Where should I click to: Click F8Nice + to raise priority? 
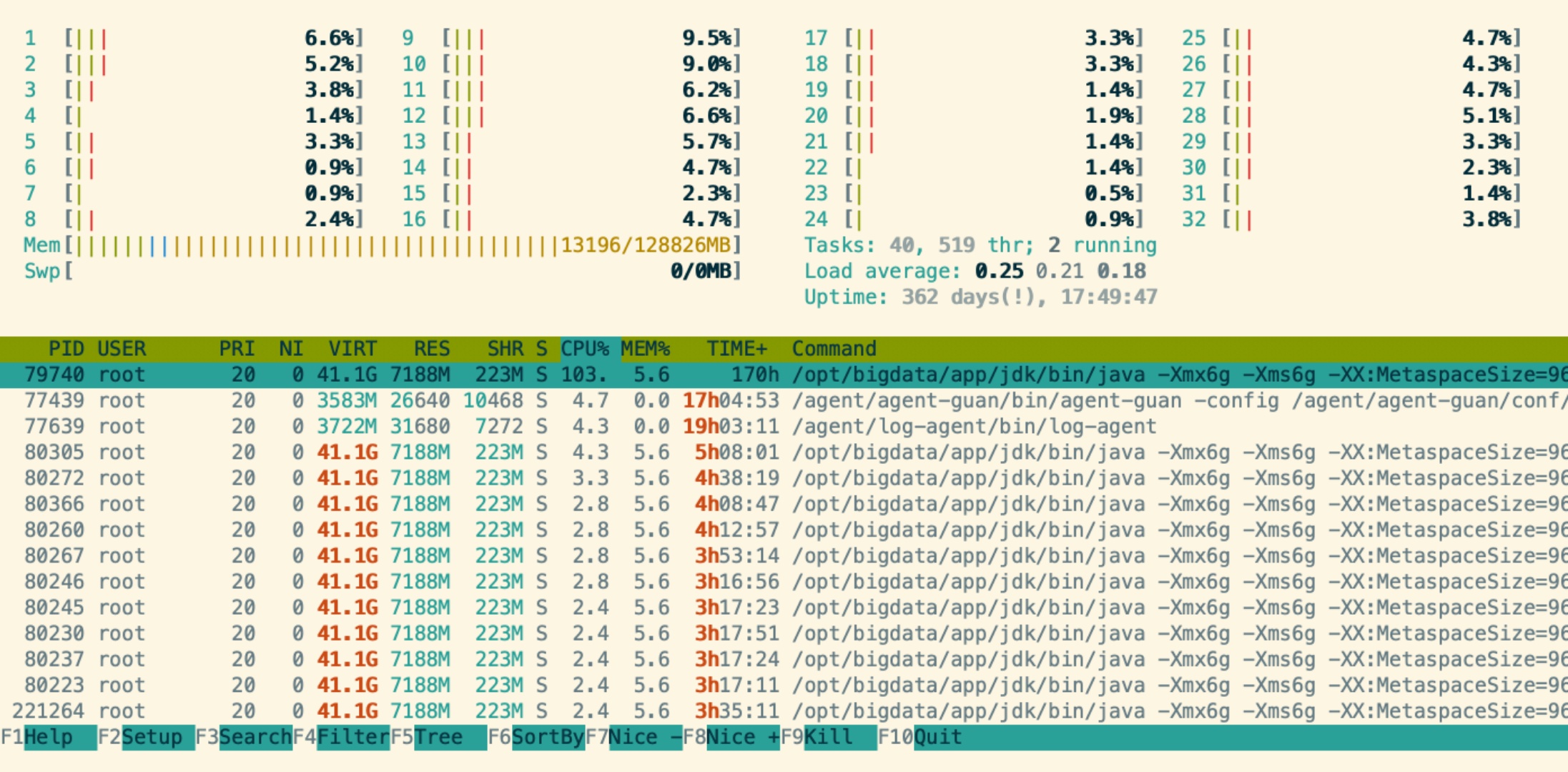pos(735,737)
